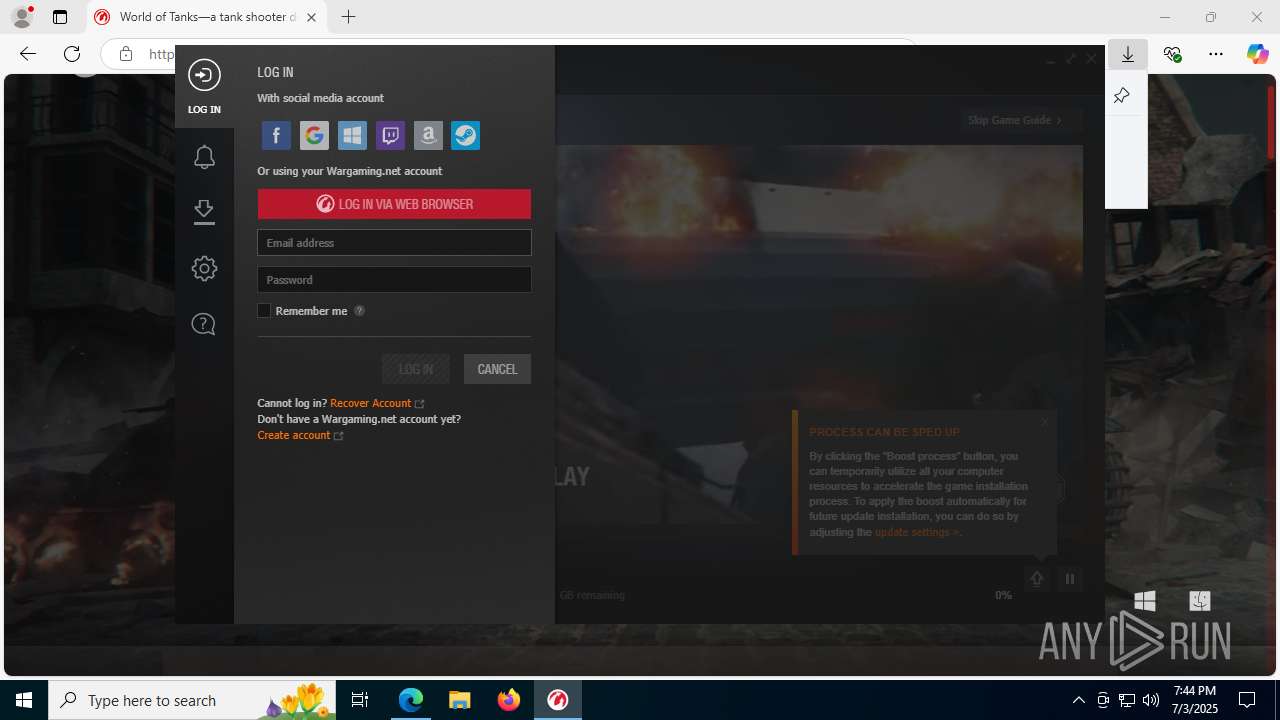Show Remember me help tooltip icon

(x=360, y=311)
